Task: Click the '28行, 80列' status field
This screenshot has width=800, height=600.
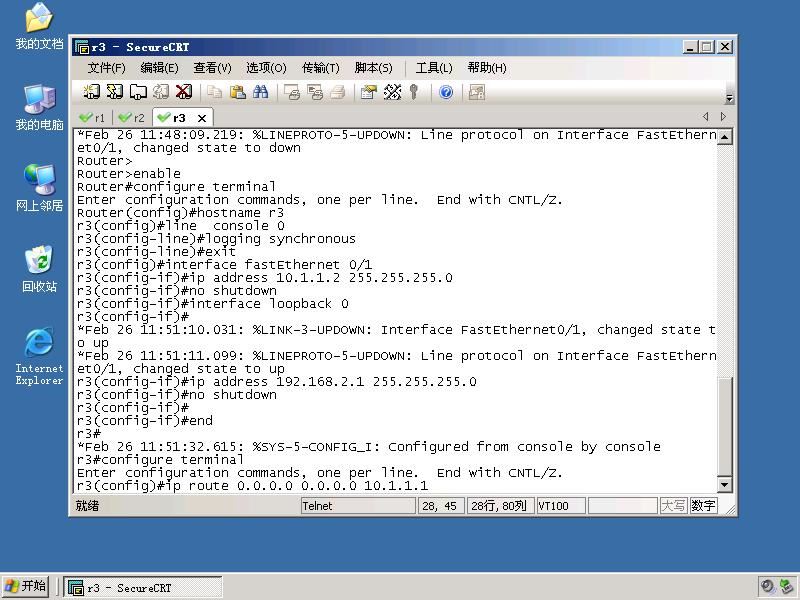Action: click(501, 506)
